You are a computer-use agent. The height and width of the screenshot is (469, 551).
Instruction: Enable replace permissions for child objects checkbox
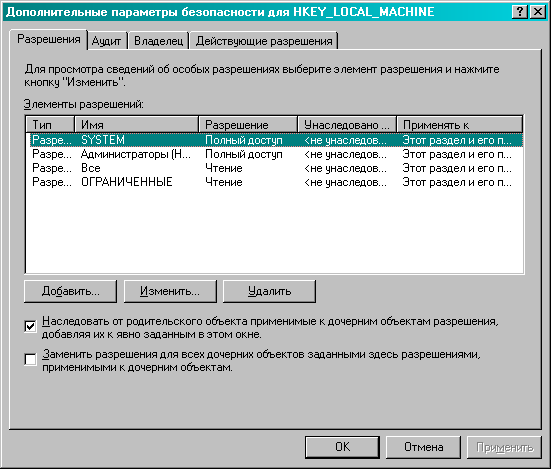[x=31, y=360]
